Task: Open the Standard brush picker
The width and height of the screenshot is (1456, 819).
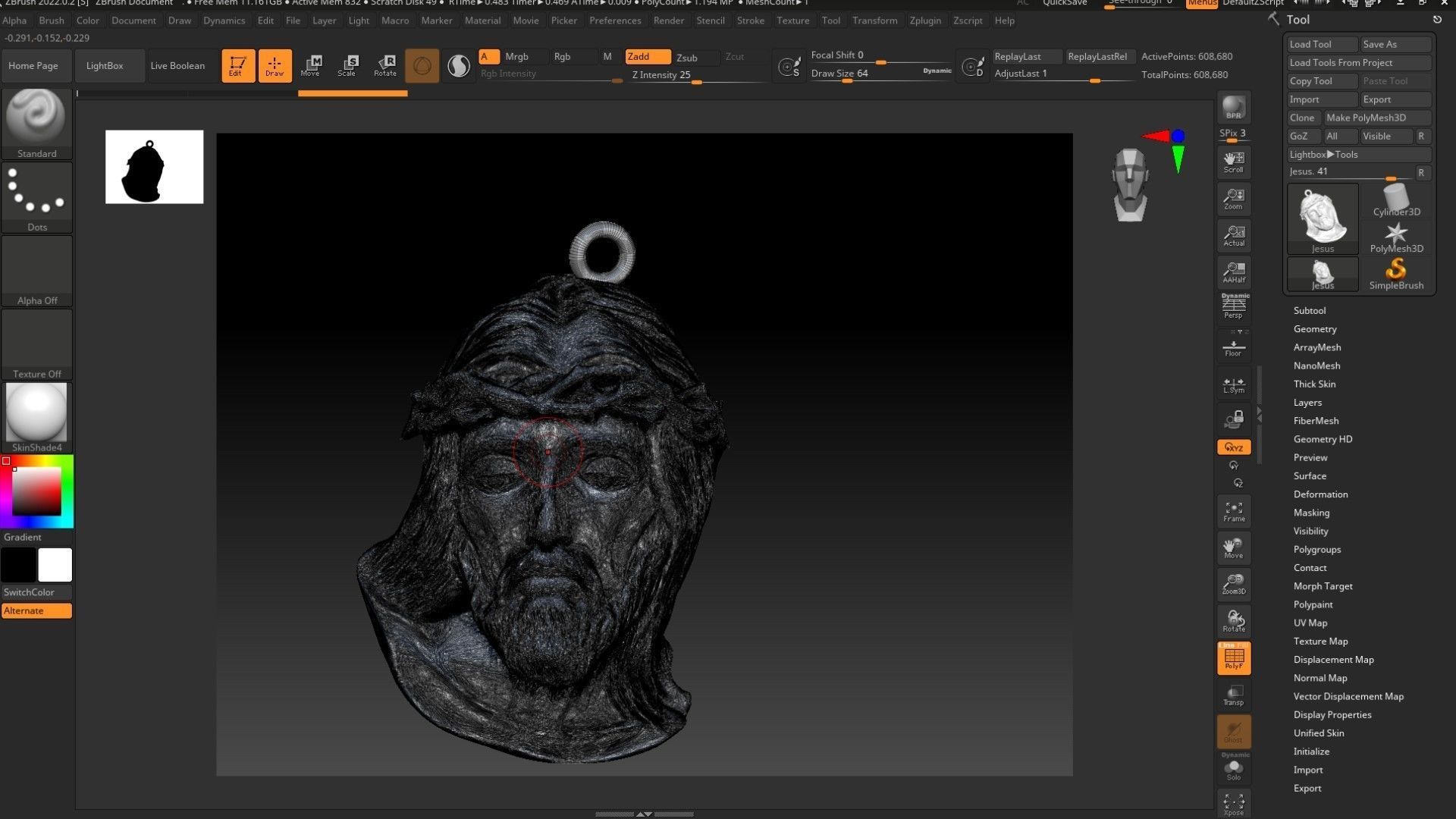Action: click(36, 123)
